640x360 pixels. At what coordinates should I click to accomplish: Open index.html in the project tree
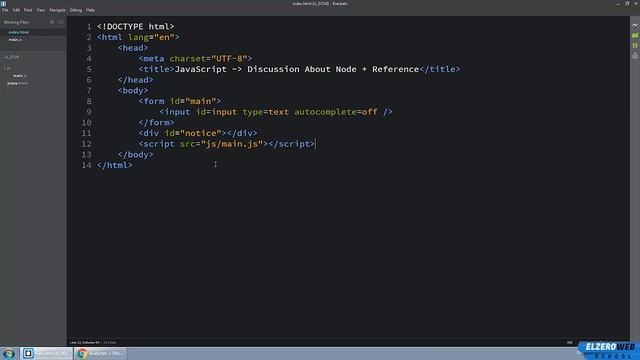[x=17, y=83]
